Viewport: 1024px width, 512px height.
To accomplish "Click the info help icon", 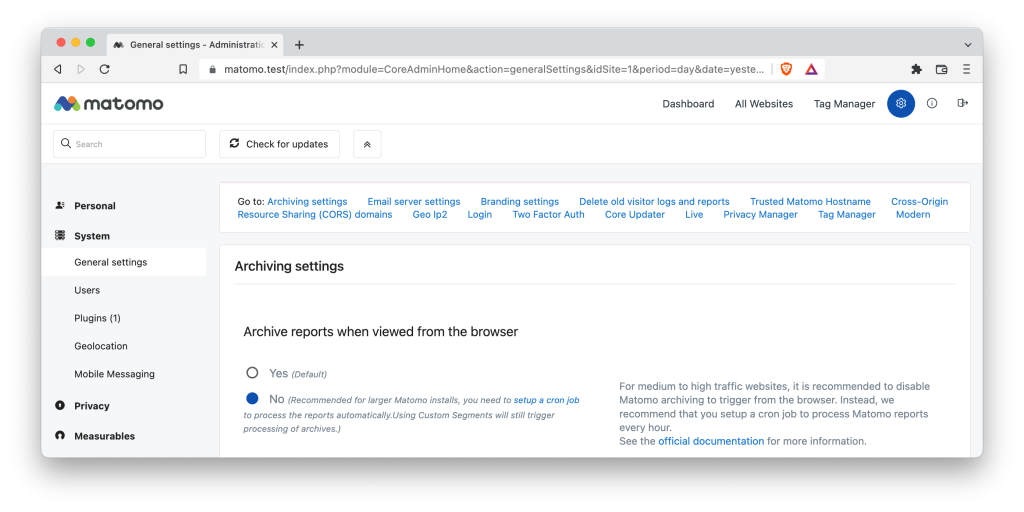I will (x=932, y=104).
